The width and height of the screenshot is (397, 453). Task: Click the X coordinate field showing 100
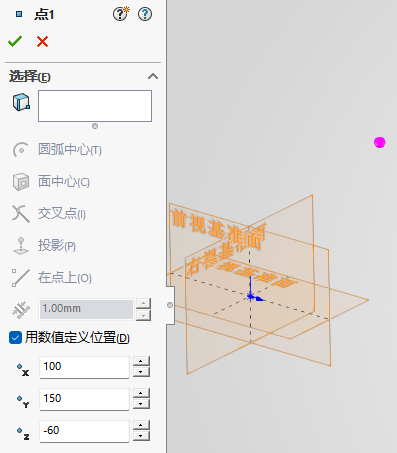(x=84, y=367)
